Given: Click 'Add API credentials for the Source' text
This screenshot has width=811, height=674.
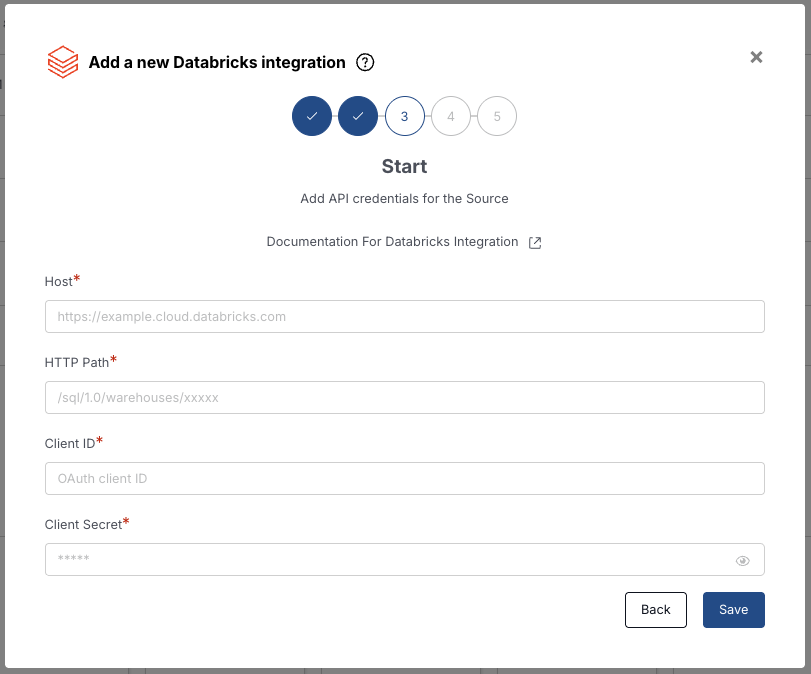Looking at the screenshot, I should coord(404,199).
